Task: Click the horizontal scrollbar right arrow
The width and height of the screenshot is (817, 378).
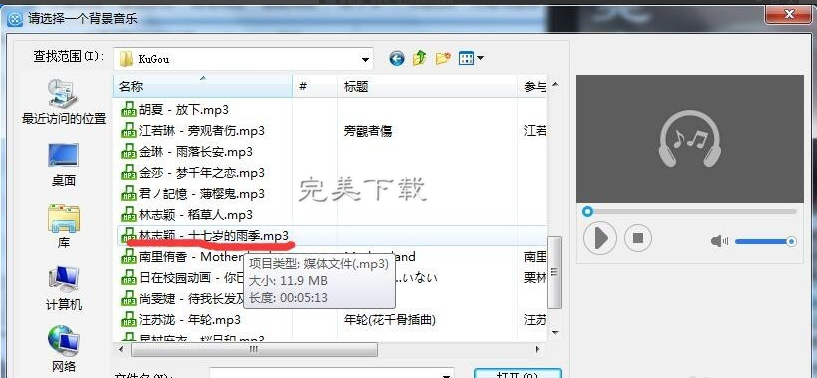Action: click(538, 349)
